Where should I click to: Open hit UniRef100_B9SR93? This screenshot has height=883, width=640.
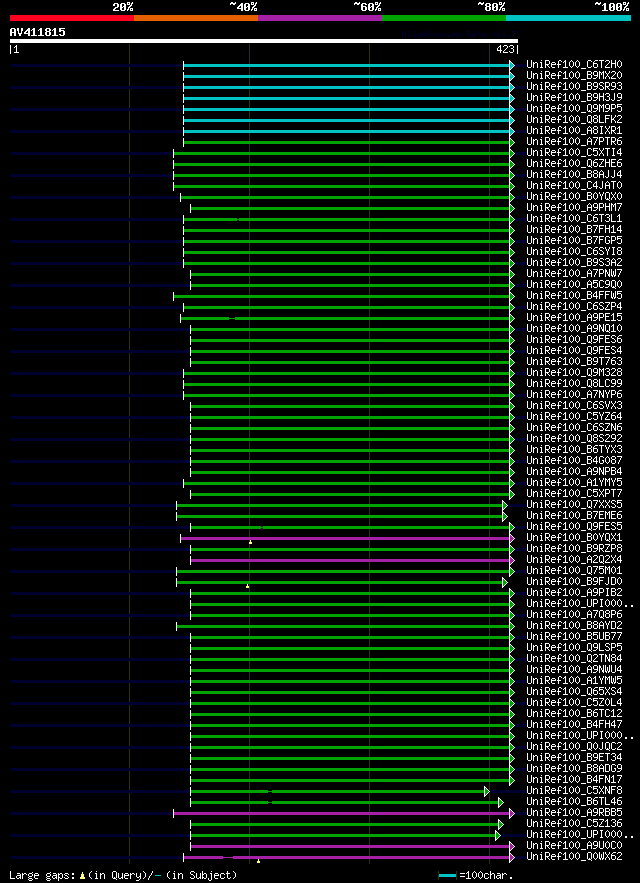click(x=574, y=87)
